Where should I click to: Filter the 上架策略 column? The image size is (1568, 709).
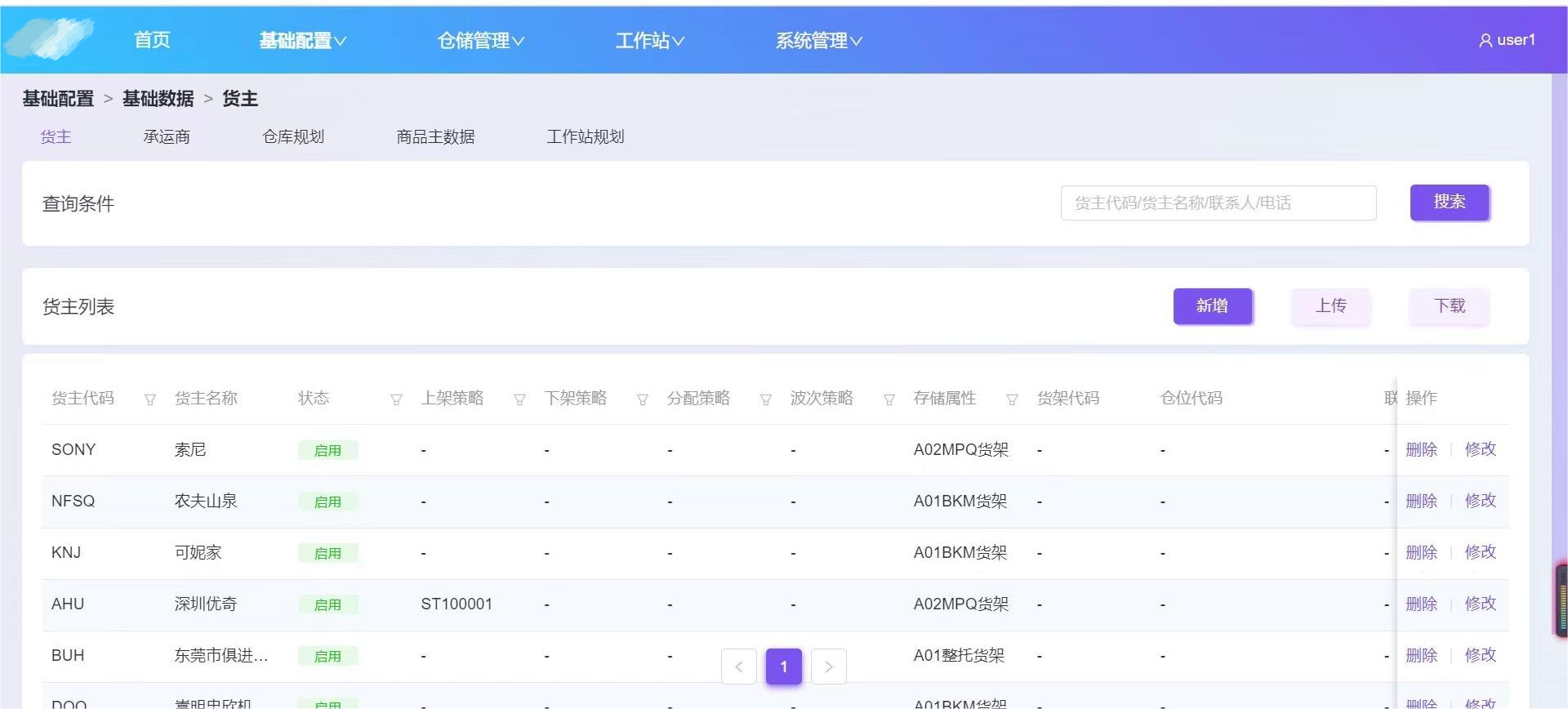519,399
